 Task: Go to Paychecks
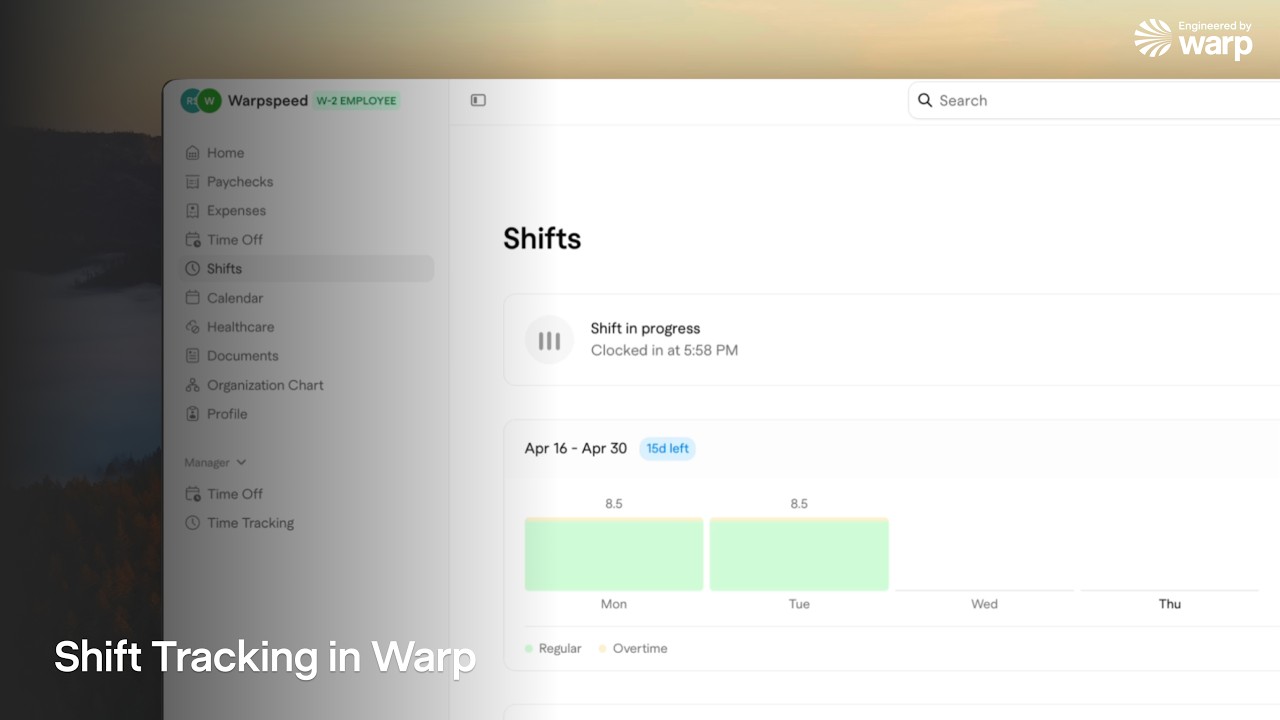click(x=306, y=182)
